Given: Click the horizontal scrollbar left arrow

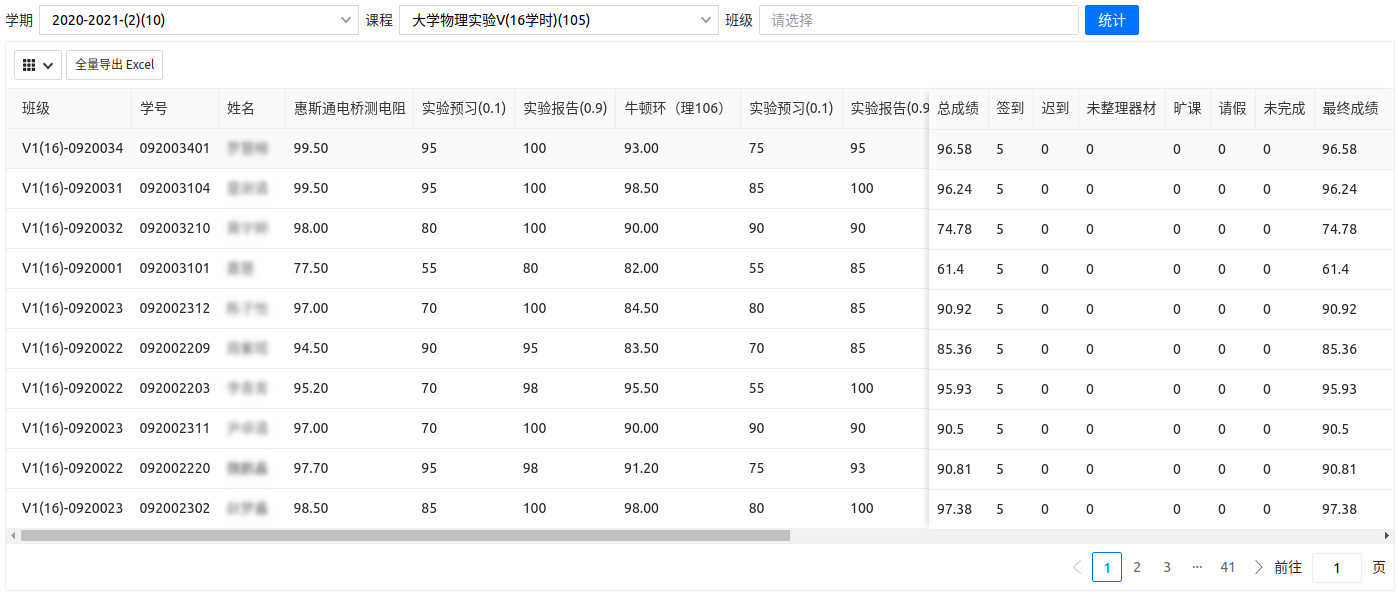Looking at the screenshot, I should 12,536.
